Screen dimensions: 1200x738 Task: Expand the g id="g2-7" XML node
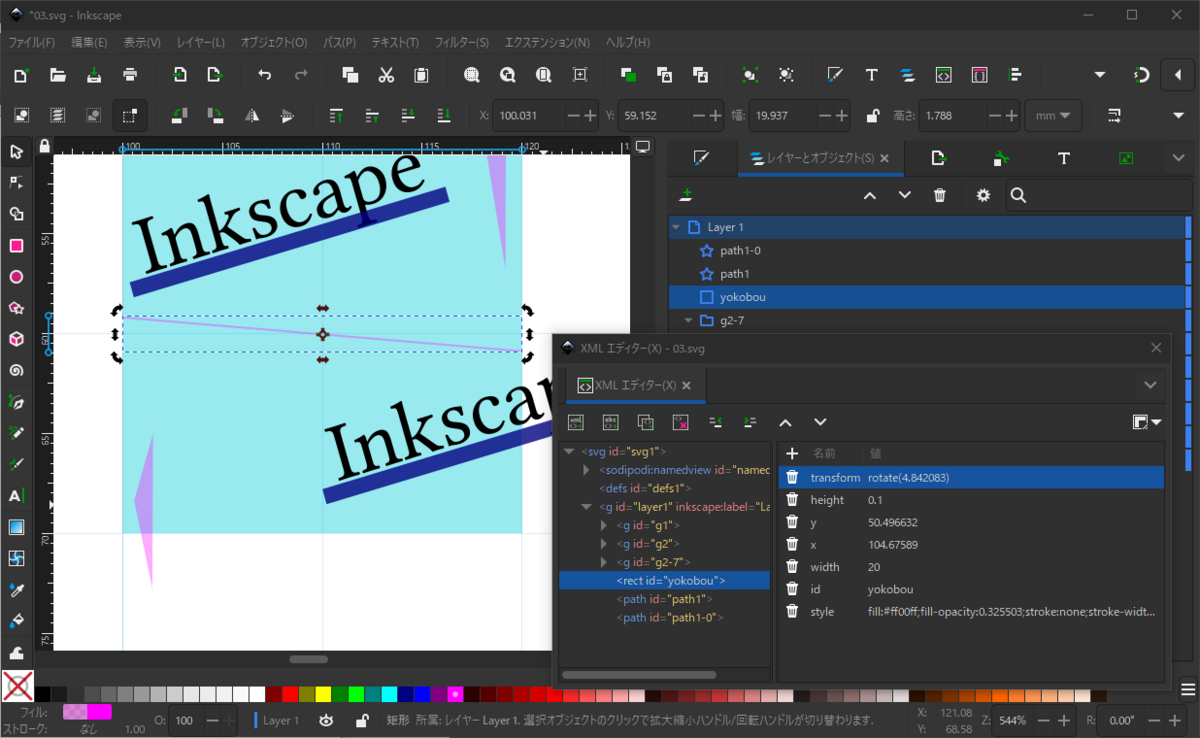pos(604,562)
